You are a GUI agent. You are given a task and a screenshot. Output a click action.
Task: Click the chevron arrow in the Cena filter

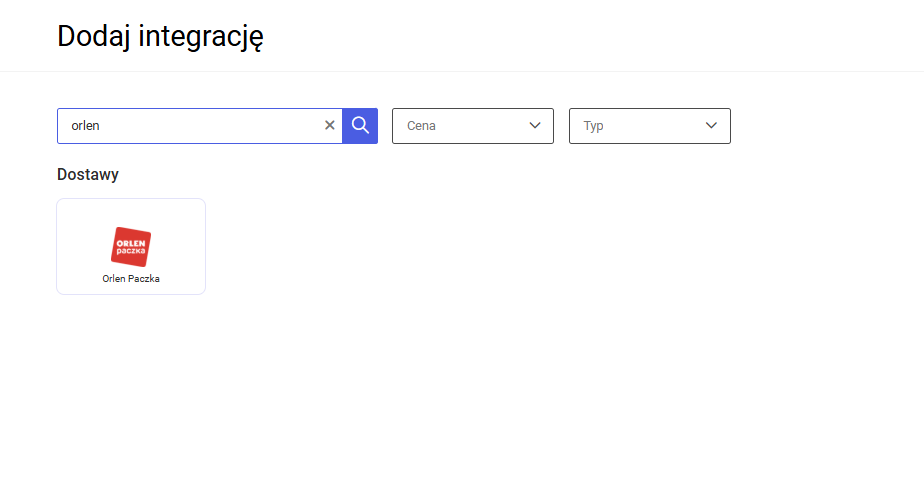point(535,126)
